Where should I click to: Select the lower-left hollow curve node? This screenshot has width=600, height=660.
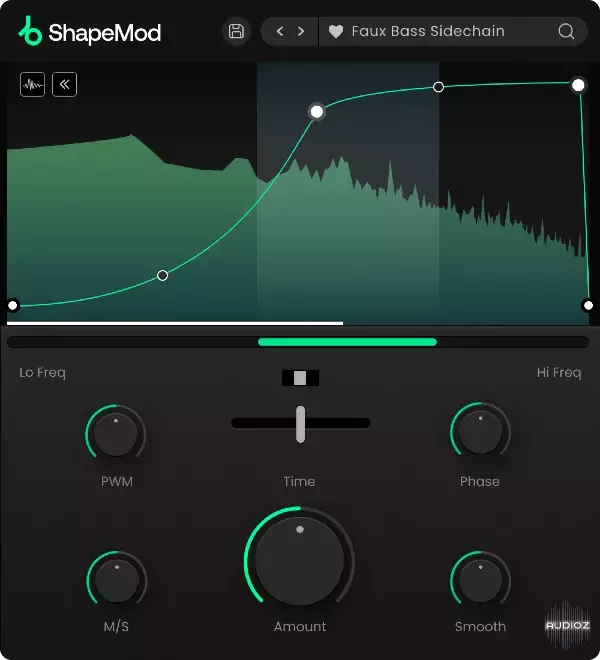click(x=163, y=275)
